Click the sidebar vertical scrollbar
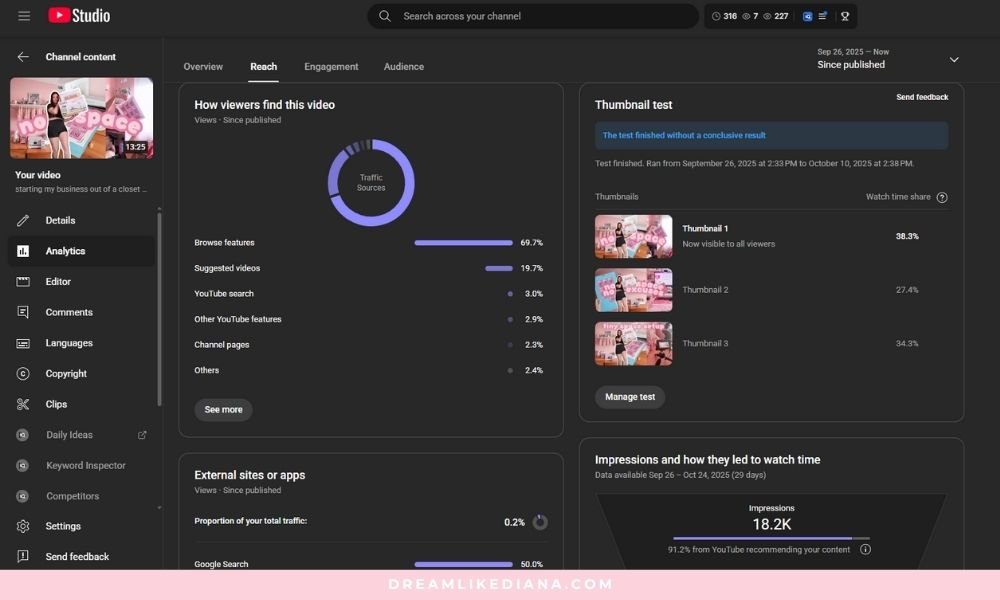The height and width of the screenshot is (600, 1000). click(x=159, y=309)
